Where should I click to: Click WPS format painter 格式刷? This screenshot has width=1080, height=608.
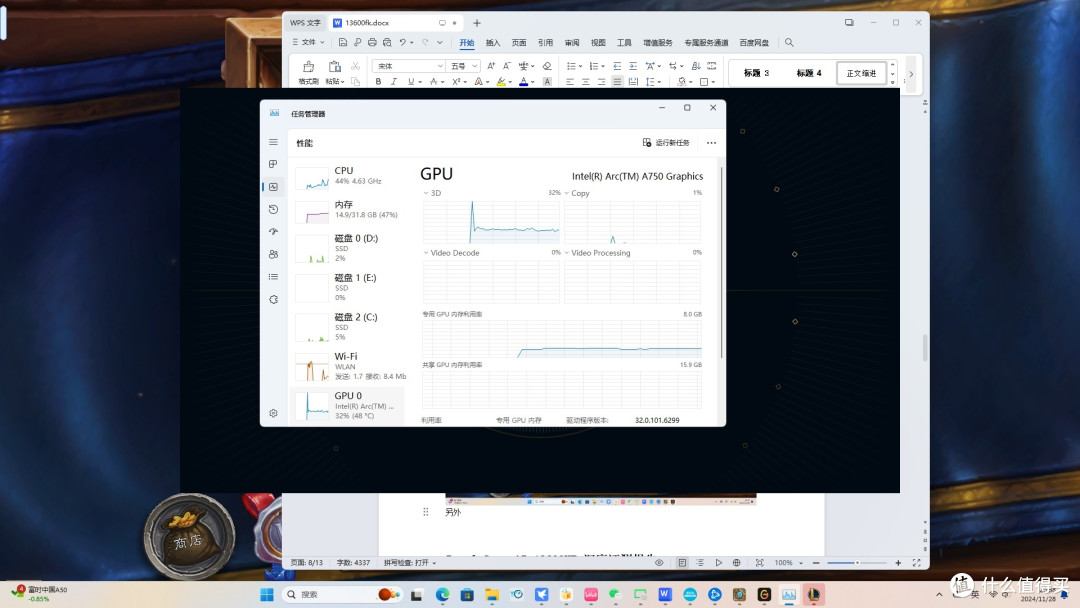[x=308, y=72]
